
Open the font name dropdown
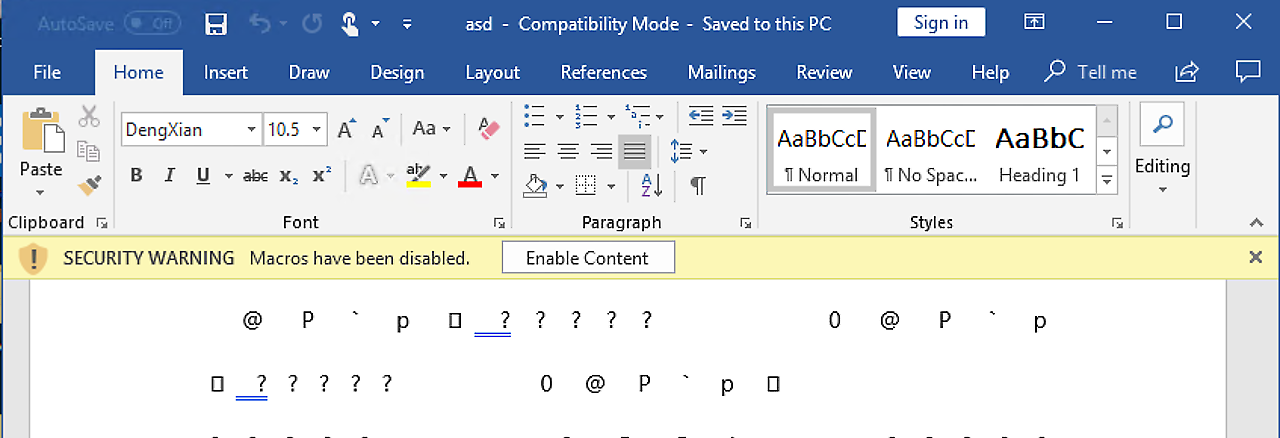pos(251,129)
